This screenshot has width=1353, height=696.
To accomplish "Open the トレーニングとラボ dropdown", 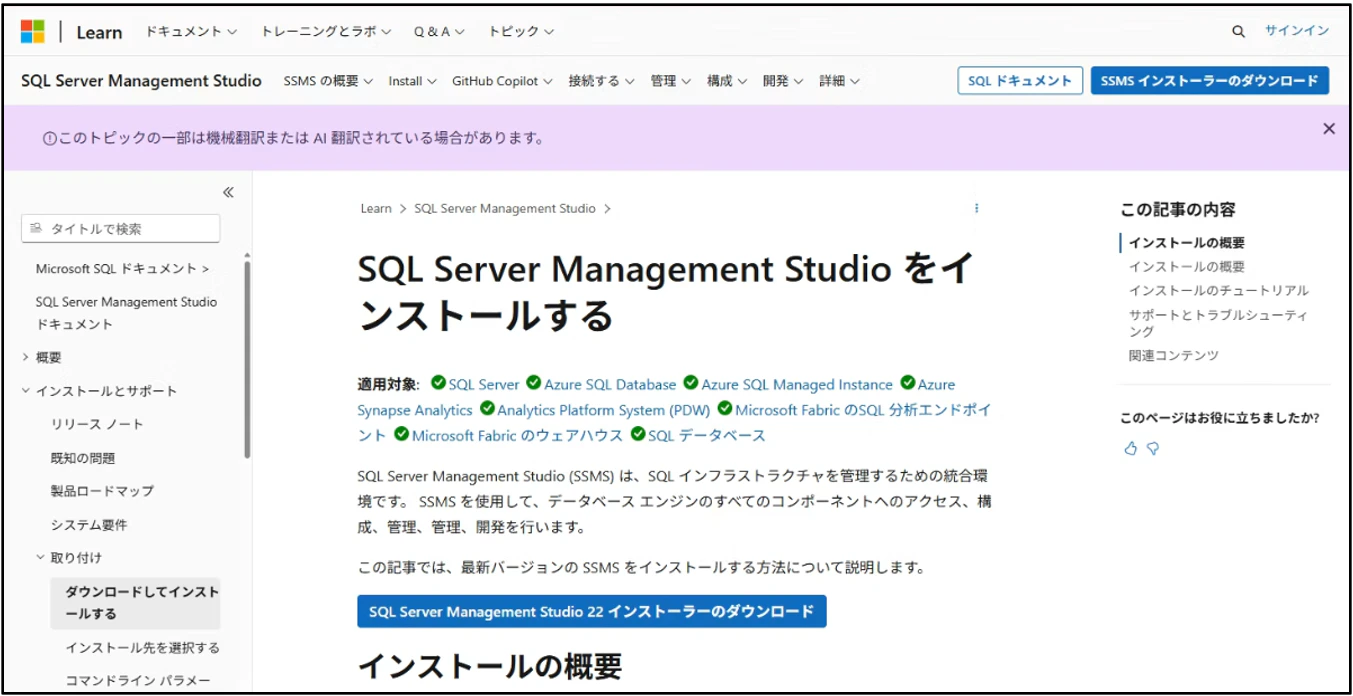I will pyautogui.click(x=326, y=32).
